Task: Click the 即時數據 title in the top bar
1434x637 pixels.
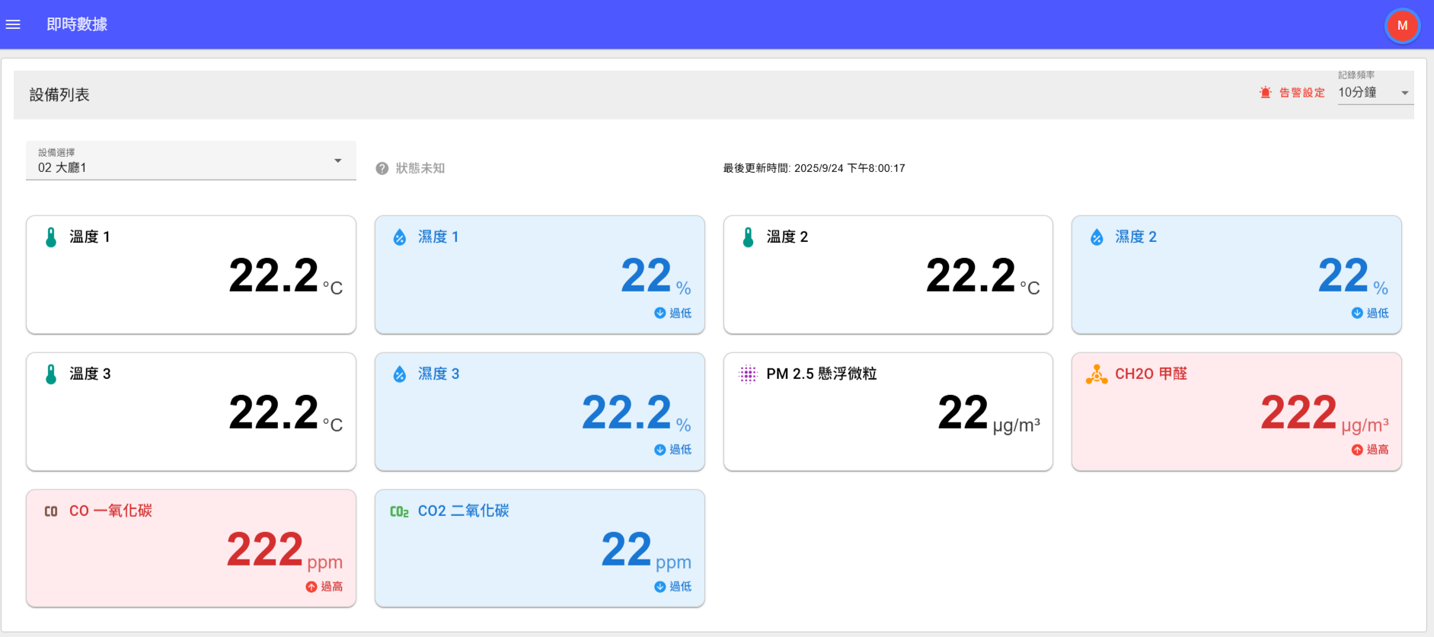Action: tap(75, 24)
